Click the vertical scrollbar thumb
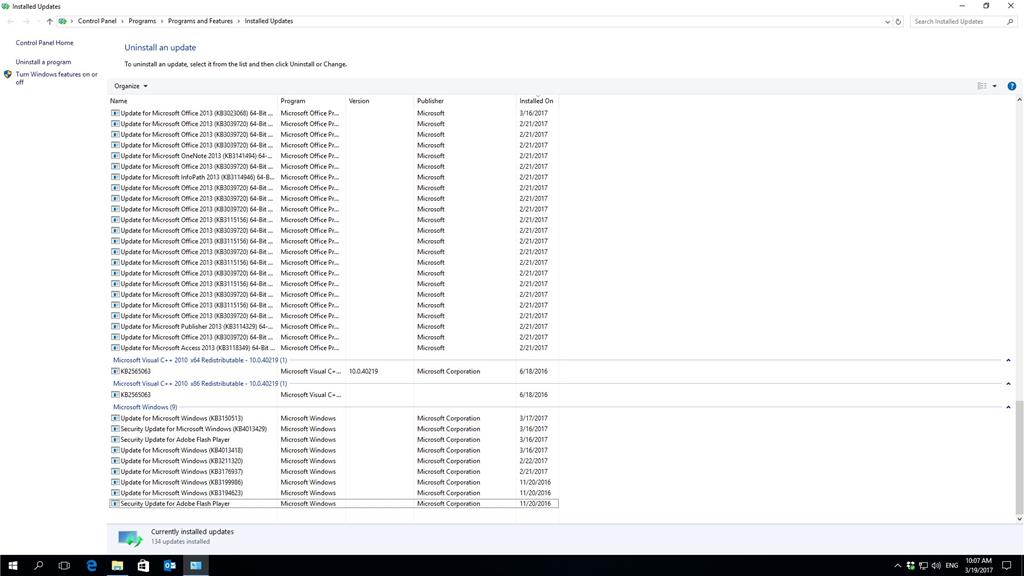 pos(1019,457)
